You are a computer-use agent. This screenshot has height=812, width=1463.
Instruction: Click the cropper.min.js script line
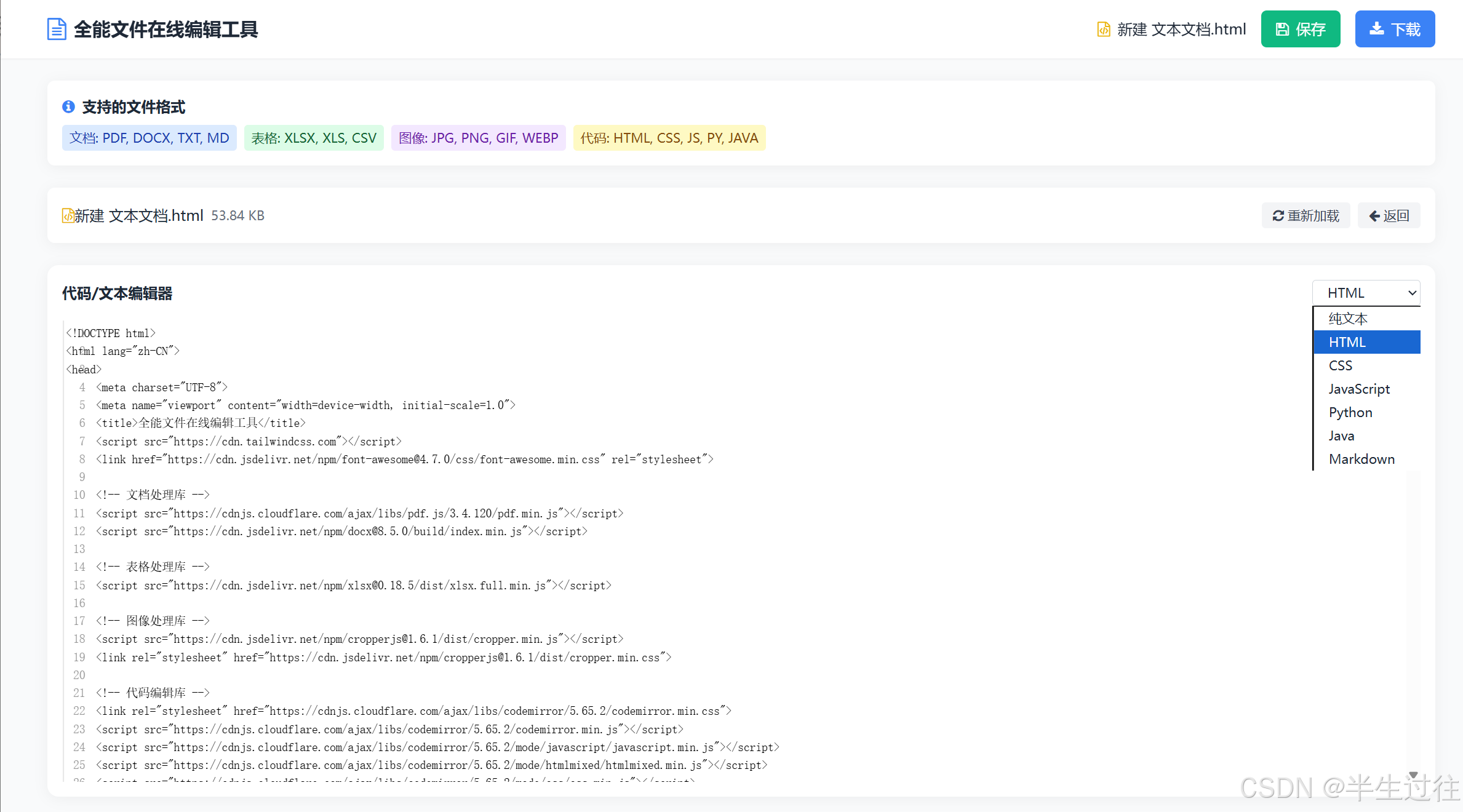(x=360, y=639)
